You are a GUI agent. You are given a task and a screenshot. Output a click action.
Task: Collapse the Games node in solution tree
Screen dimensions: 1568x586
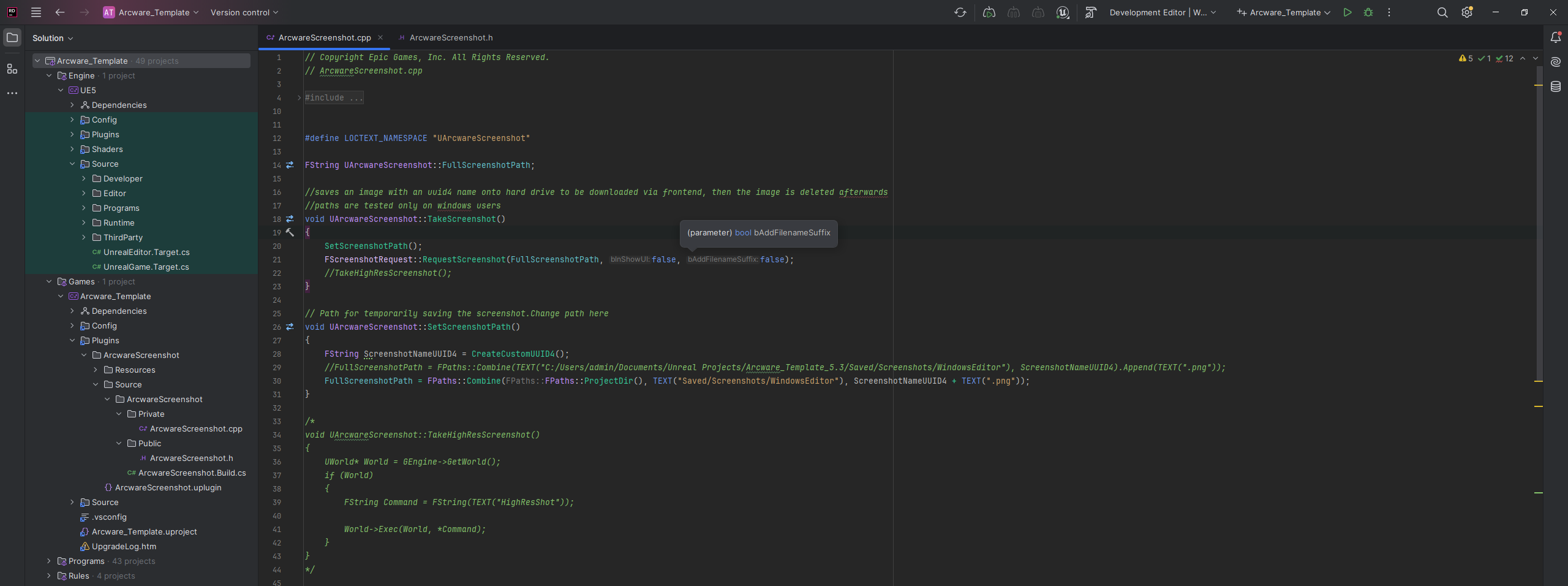click(49, 282)
